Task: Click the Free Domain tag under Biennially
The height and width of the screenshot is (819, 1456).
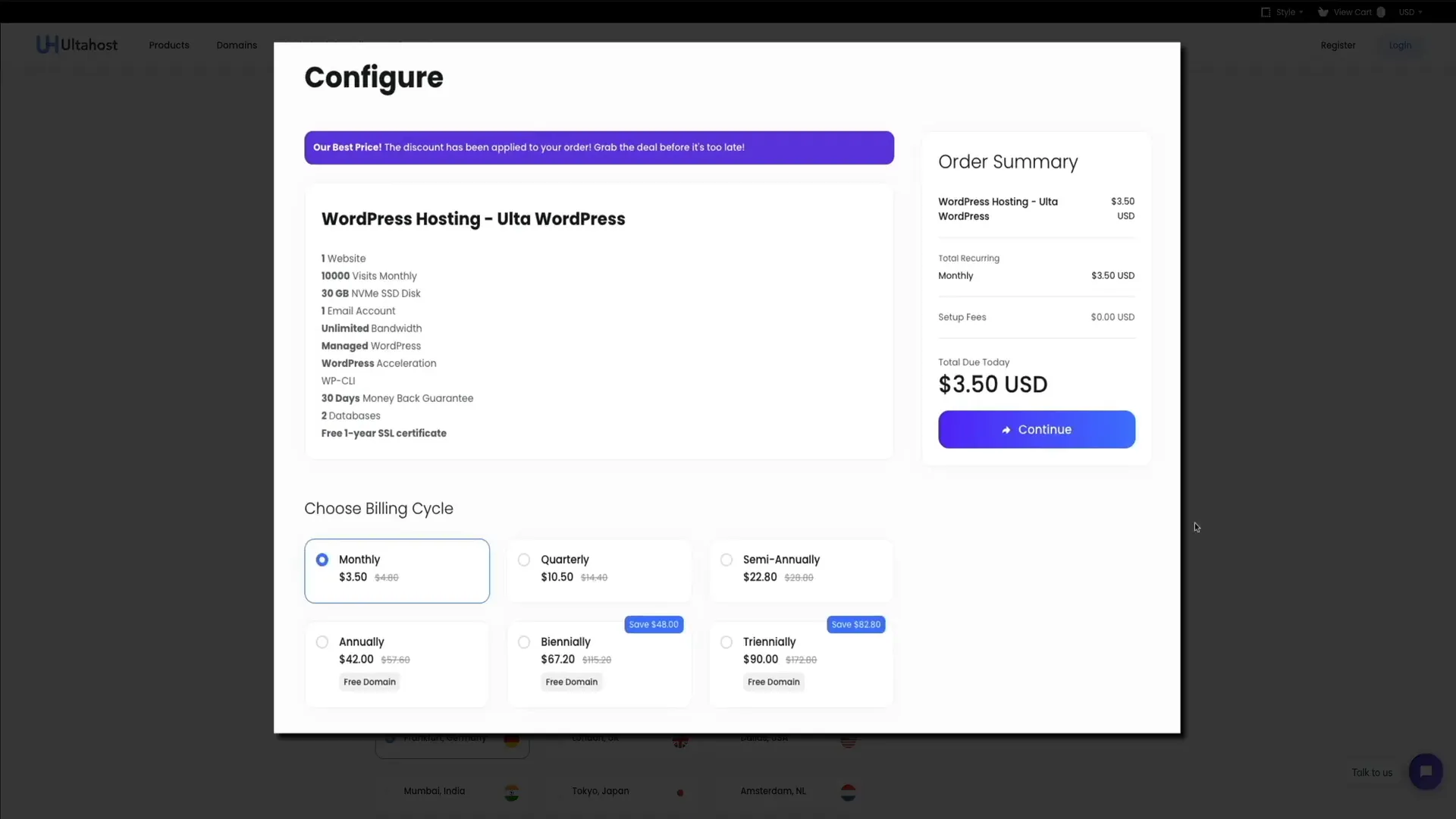Action: (x=572, y=682)
